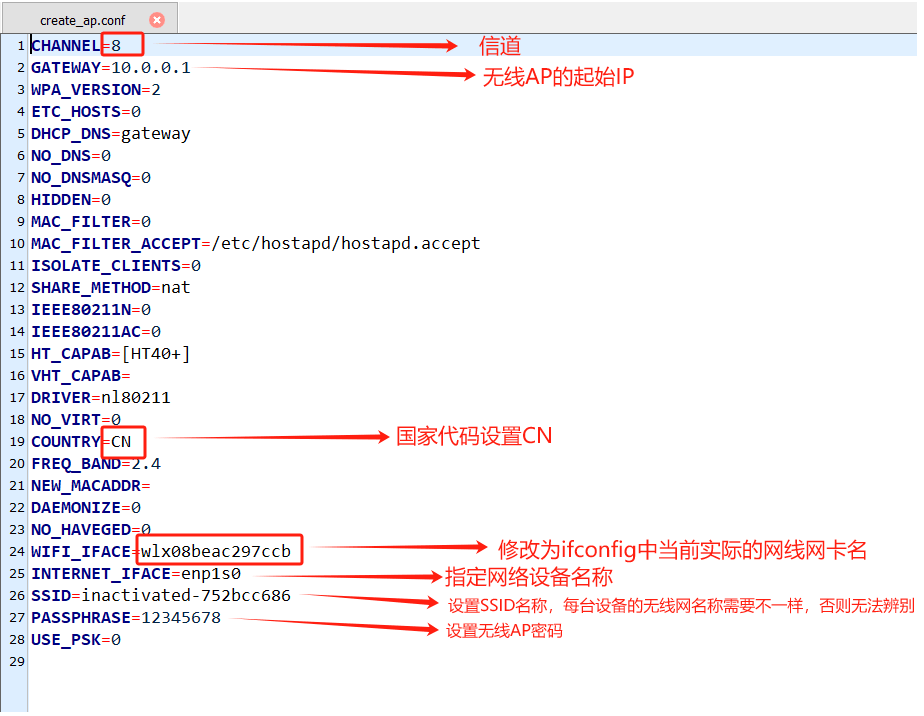
Task: Click the wlx08beac297ccb interface value
Action: click(x=216, y=552)
